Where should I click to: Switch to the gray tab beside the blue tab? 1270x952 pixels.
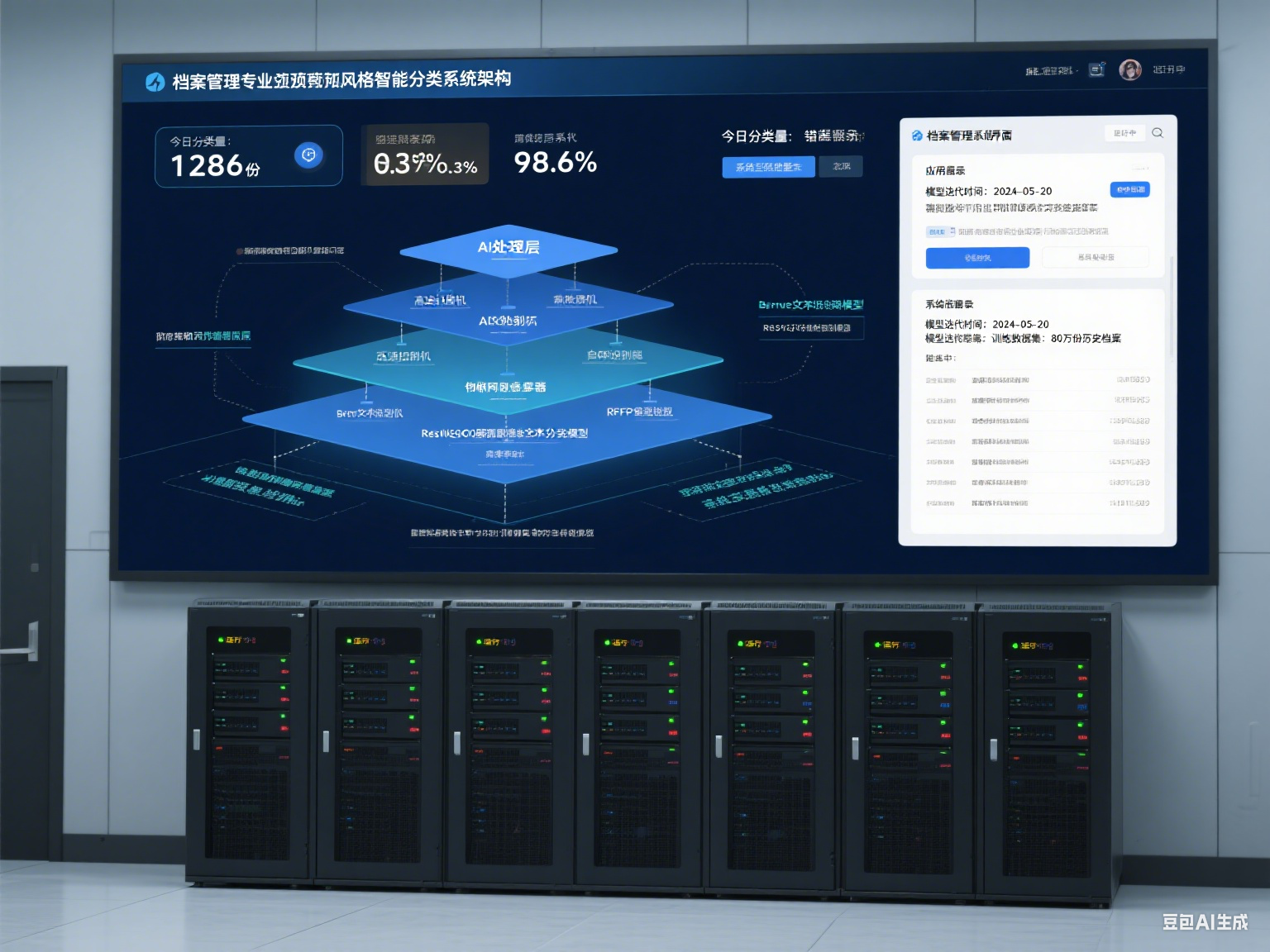point(841,167)
